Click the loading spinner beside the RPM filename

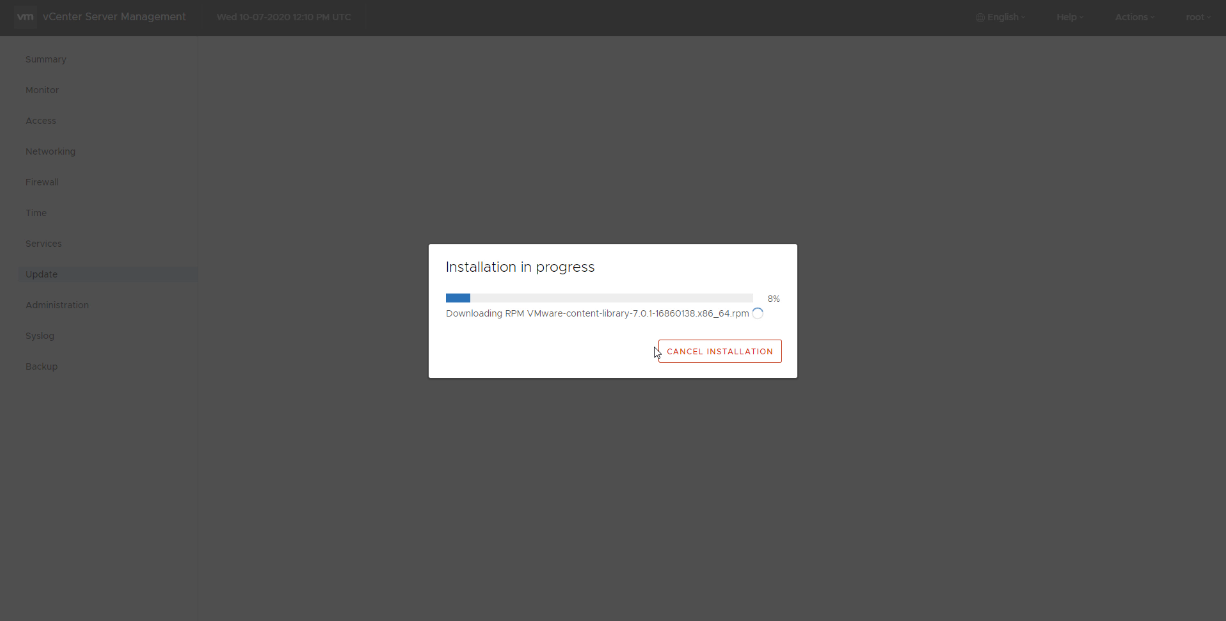coord(757,313)
